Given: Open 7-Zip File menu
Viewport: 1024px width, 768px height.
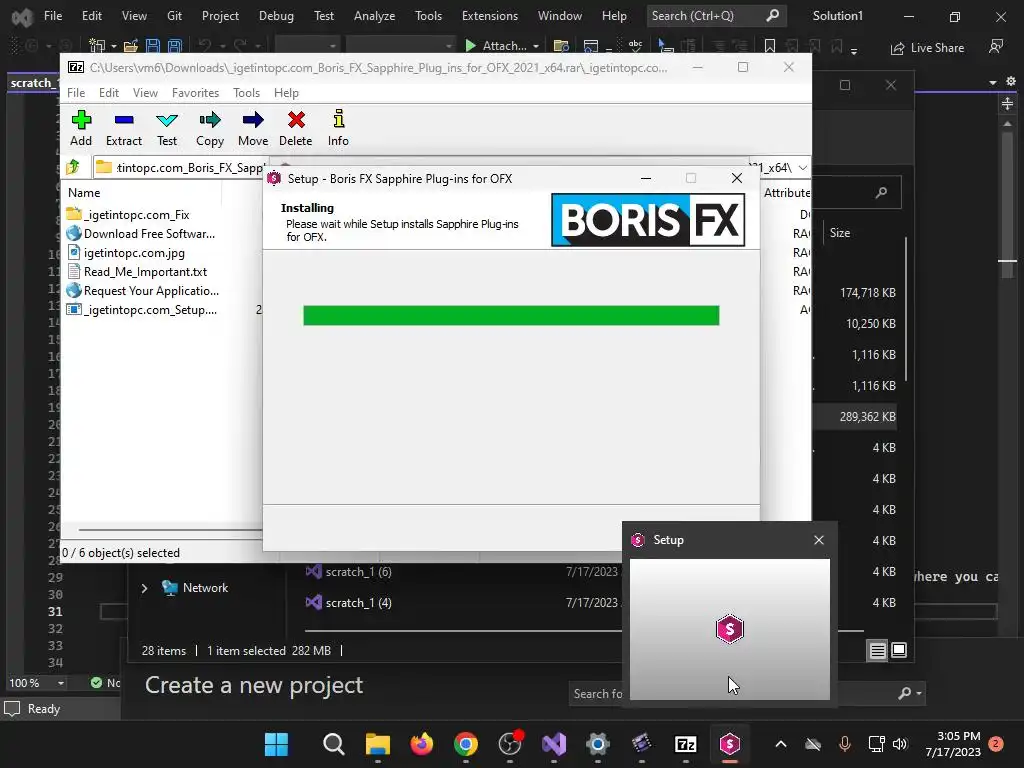Looking at the screenshot, I should (76, 93).
